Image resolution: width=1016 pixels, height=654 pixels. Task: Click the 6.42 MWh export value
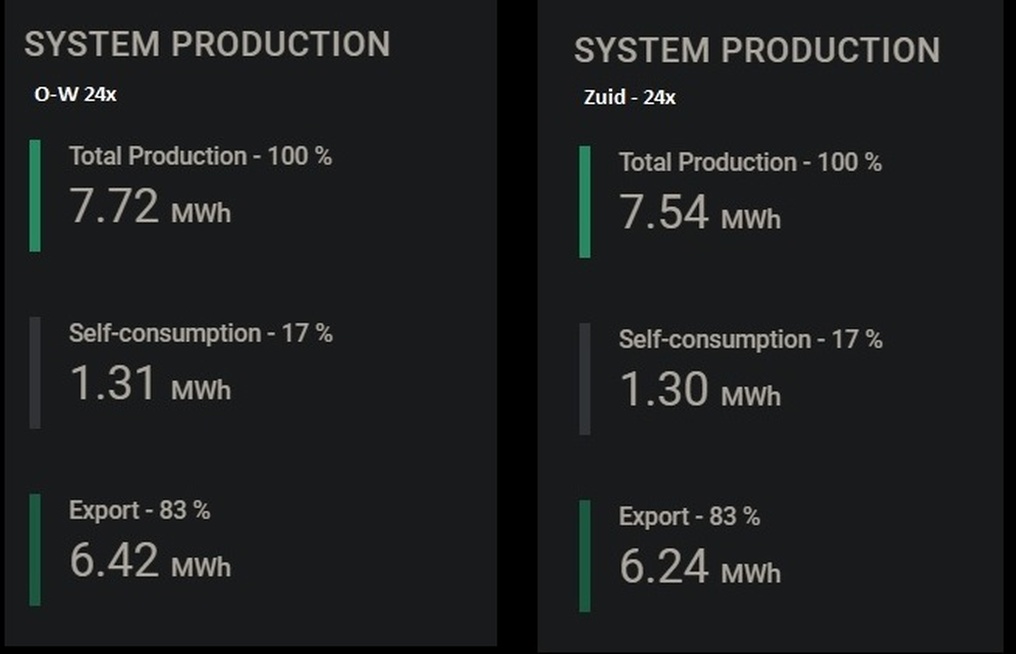point(150,561)
